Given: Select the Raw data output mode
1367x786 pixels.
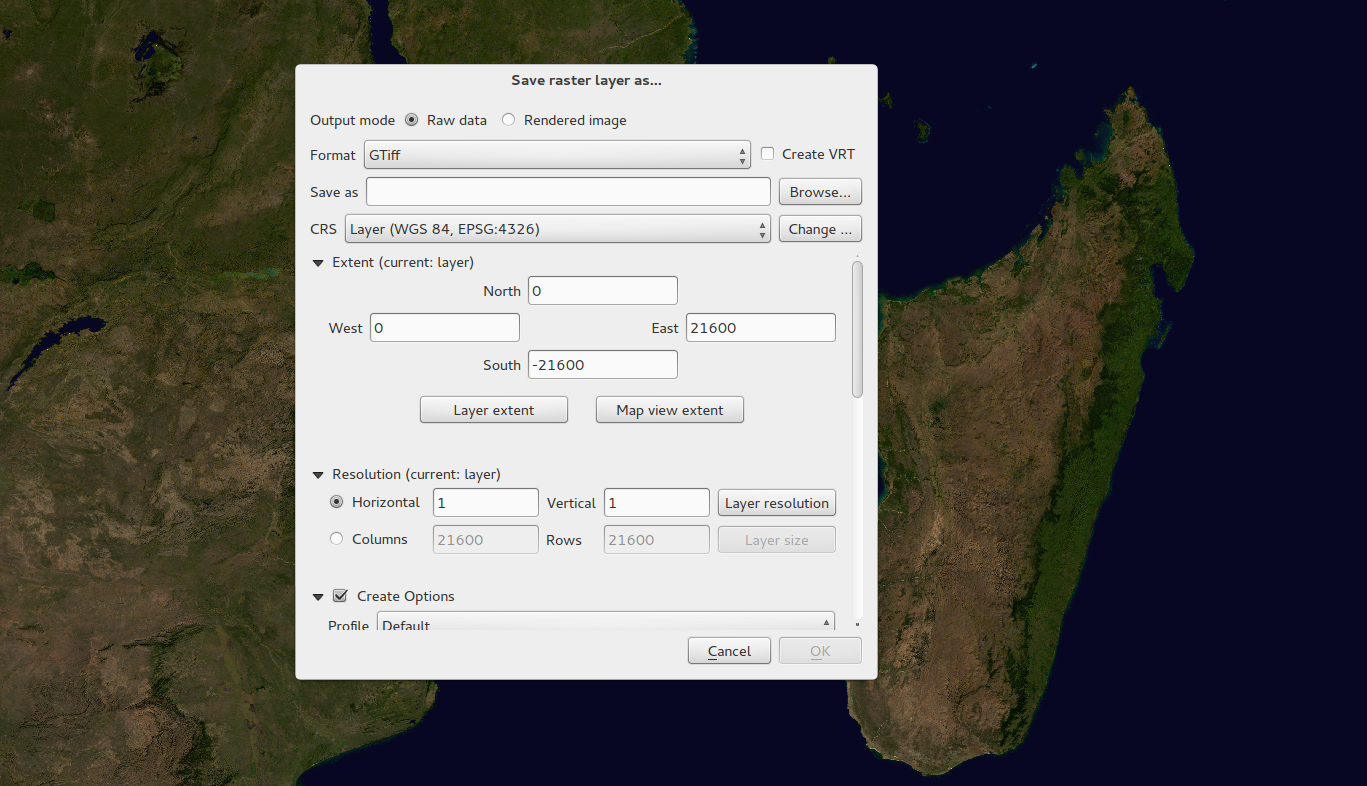Looking at the screenshot, I should coord(412,120).
